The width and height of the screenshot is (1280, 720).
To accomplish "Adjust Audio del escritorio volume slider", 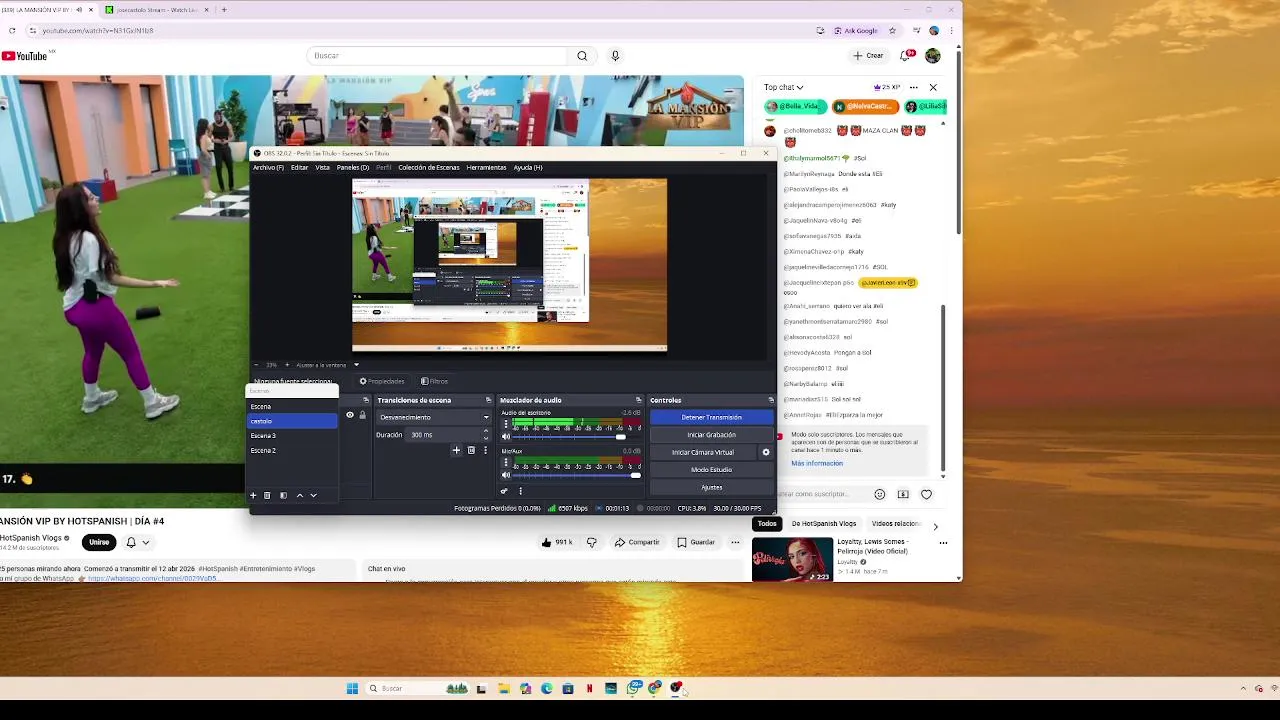I will pos(576,437).
